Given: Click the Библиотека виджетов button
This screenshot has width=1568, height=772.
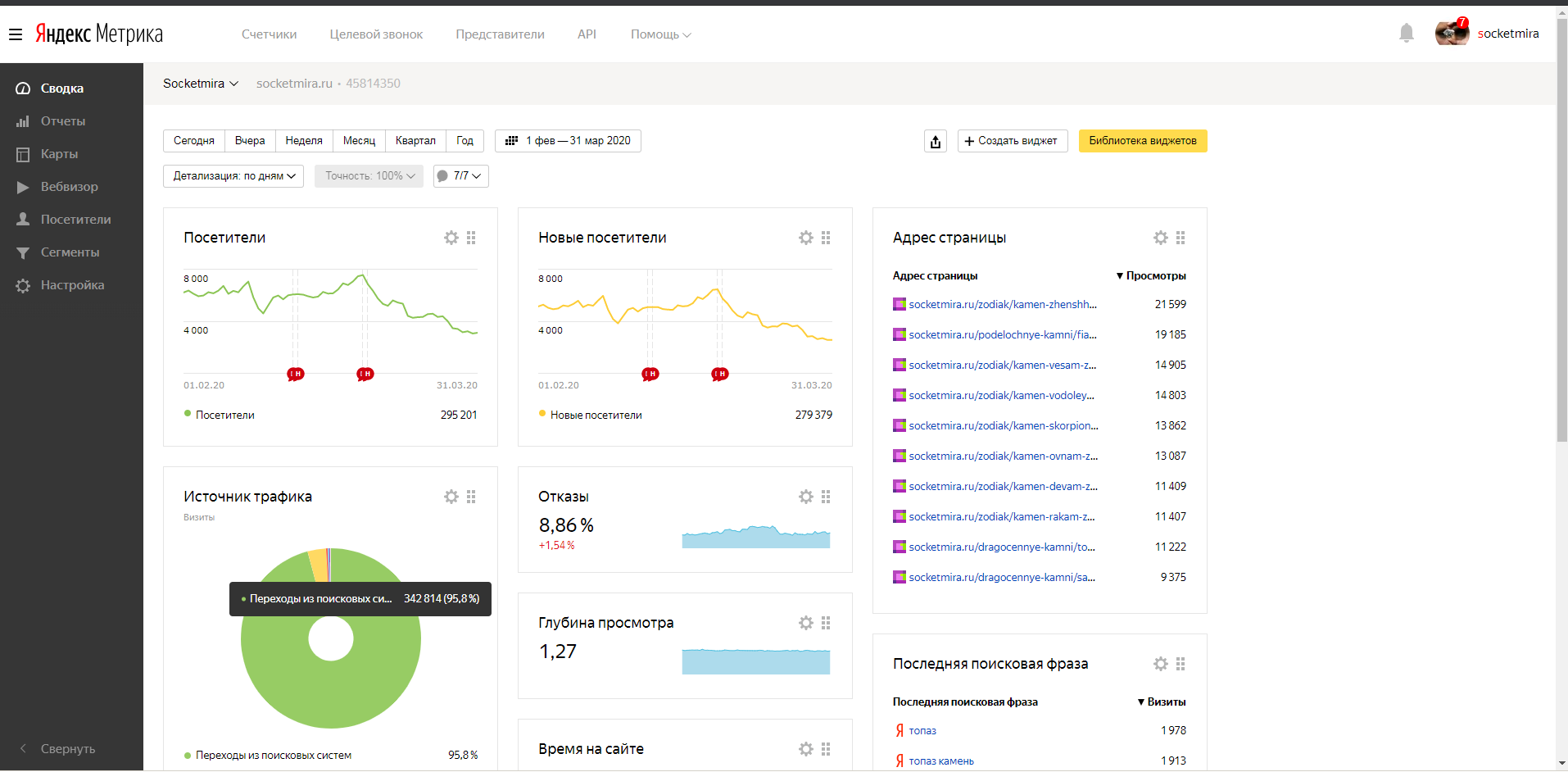Looking at the screenshot, I should click(x=1142, y=141).
